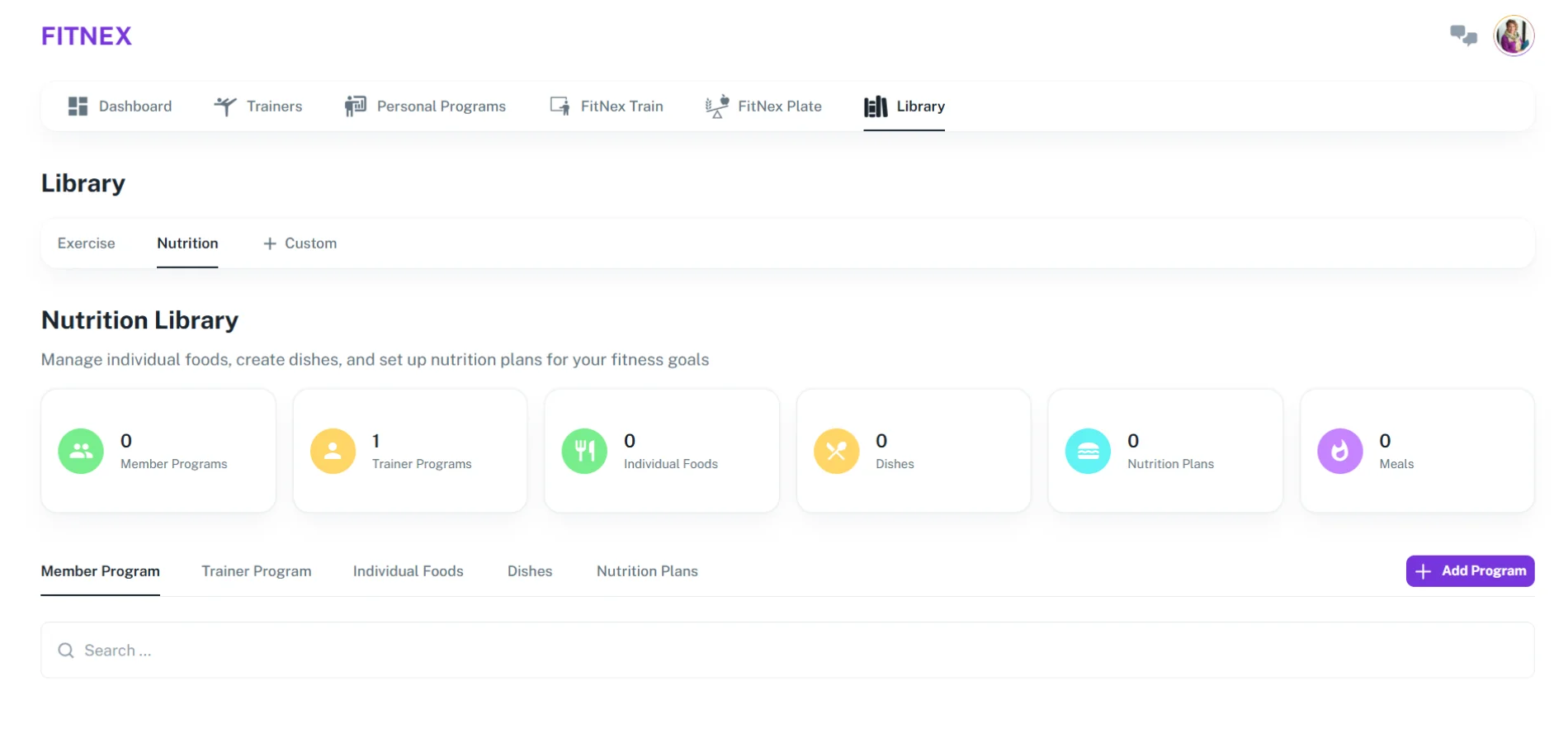The image size is (1568, 743).
Task: Click the Library books icon
Action: 876,106
